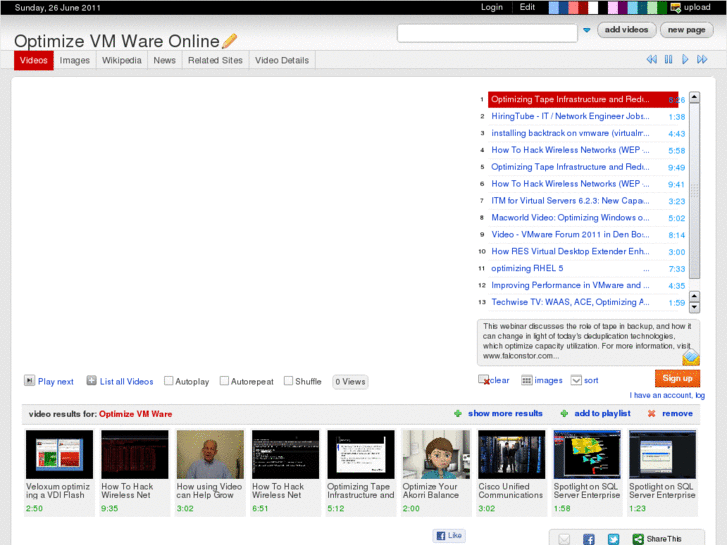This screenshot has height=545, width=727.
Task: Click the pencil edit icon beside the page title
Action: [230, 41]
